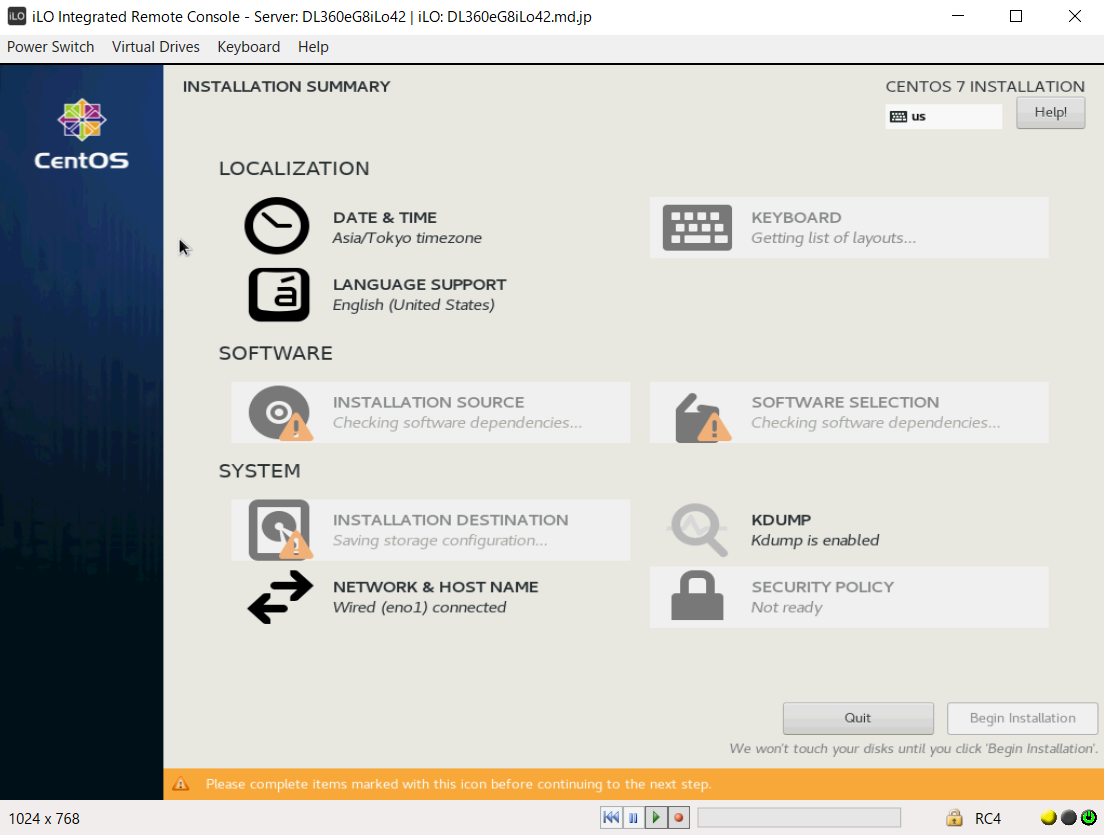
Task: Click SECURITY POLICY label
Action: (x=822, y=587)
